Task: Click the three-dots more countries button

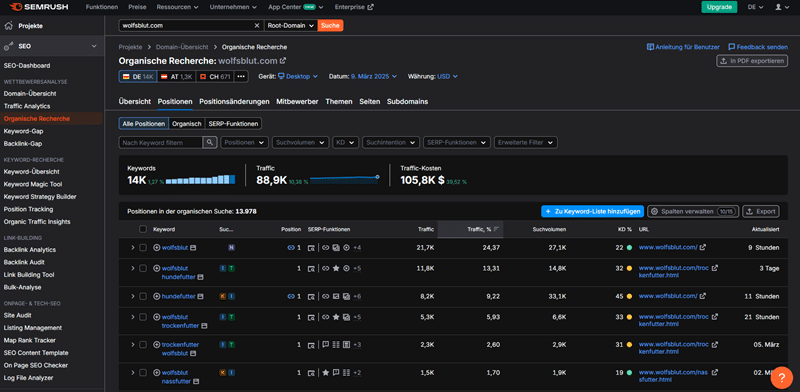Action: [x=241, y=77]
